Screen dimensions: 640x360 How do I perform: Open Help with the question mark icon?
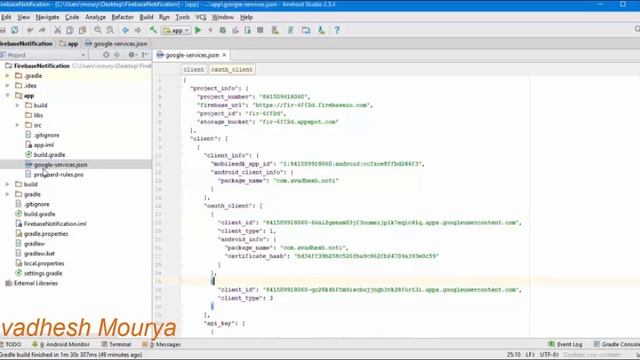[x=337, y=30]
